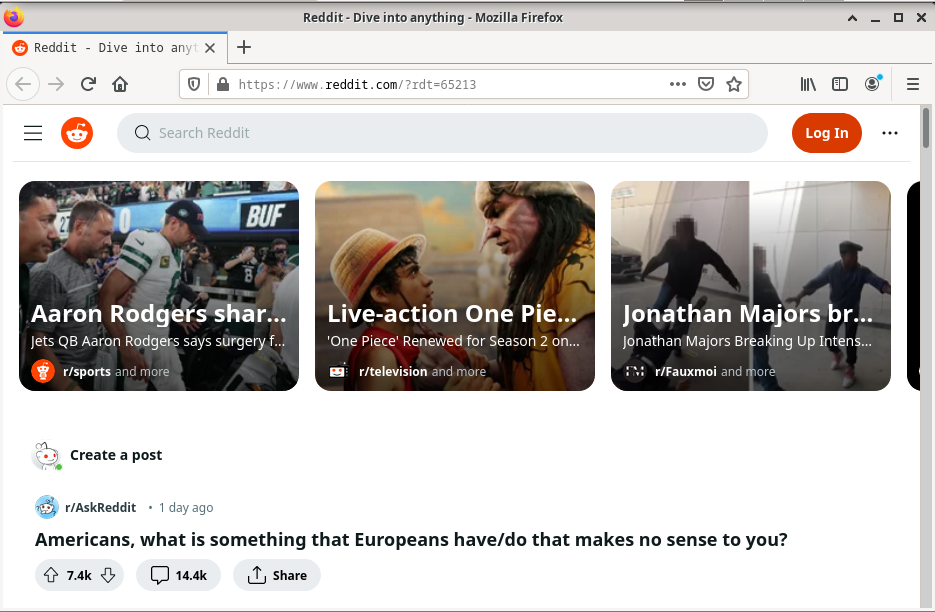Visit r/sports community link
This screenshot has height=612, width=935.
[87, 372]
